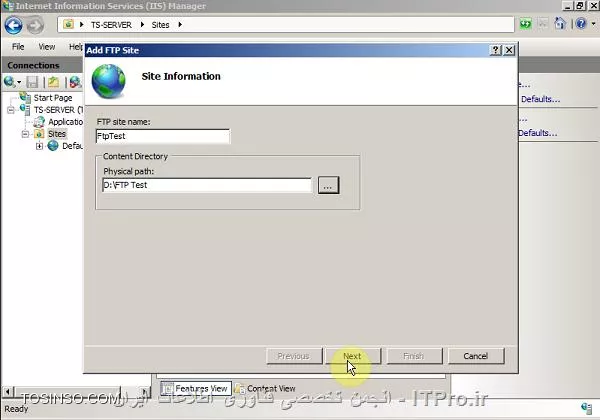Click the lower Defaults link in Actions pane
Screen dimensions: 600x420
click(538, 133)
